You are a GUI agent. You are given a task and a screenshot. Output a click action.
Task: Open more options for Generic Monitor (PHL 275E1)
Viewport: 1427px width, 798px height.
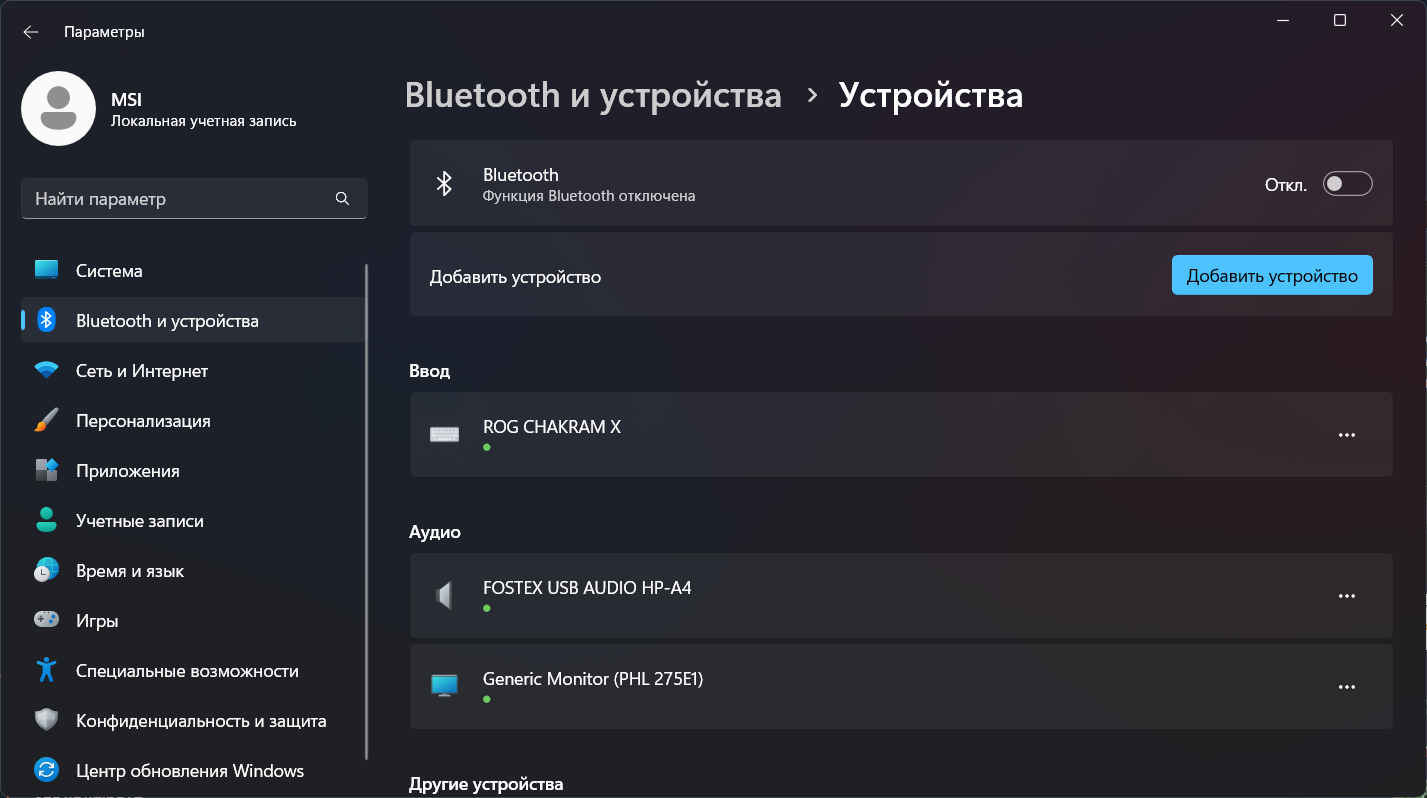[x=1347, y=687]
